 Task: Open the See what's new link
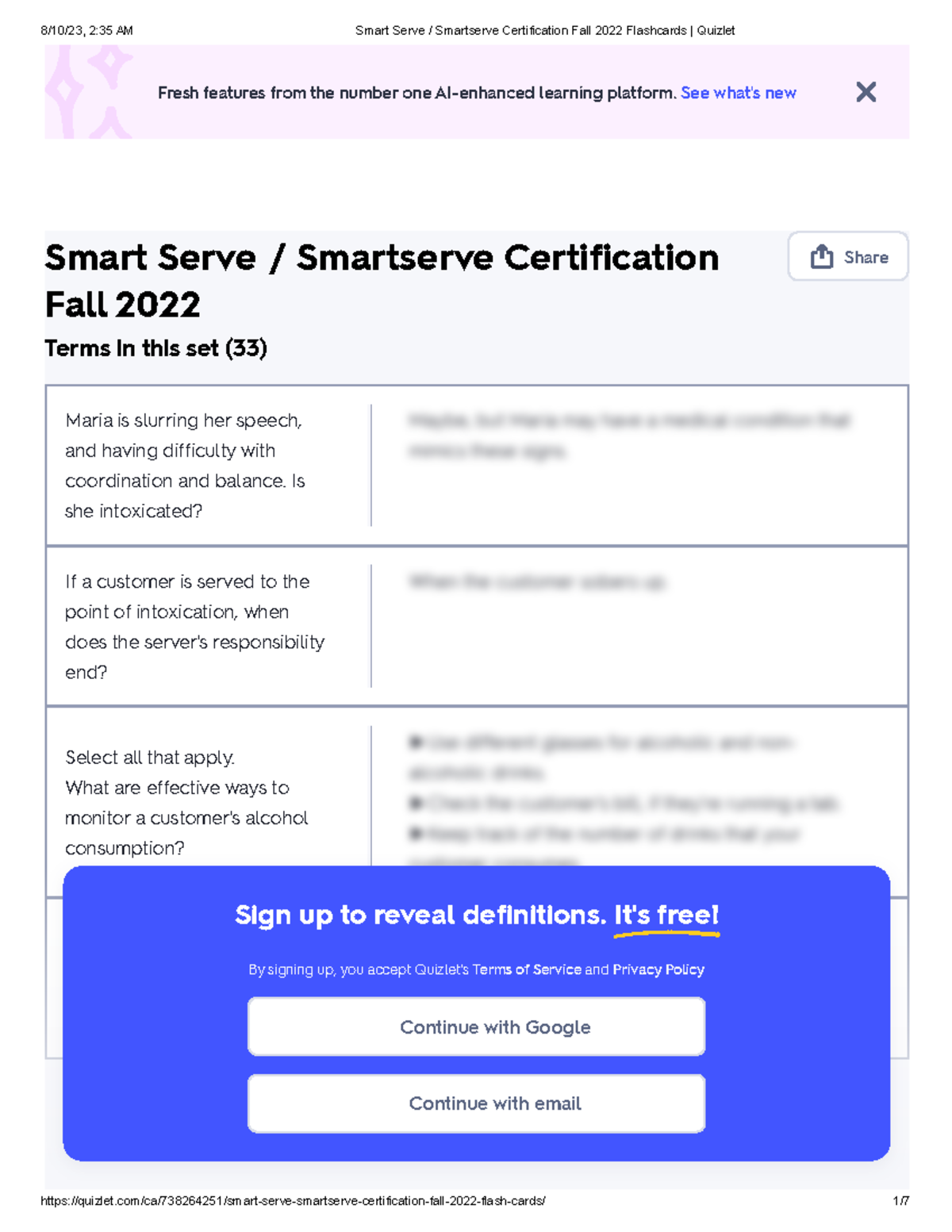click(x=738, y=92)
